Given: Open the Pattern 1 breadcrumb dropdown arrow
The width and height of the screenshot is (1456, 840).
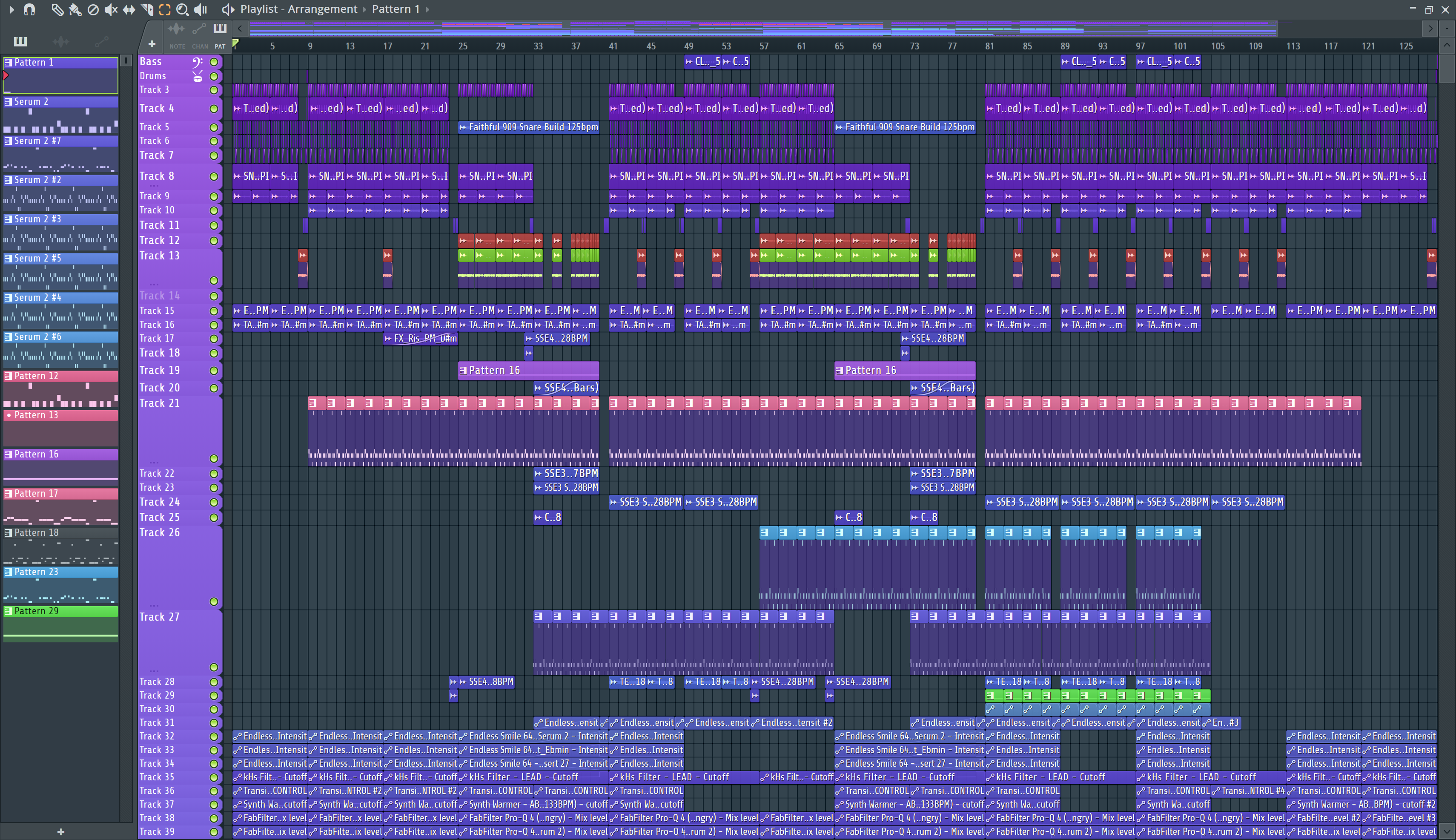Looking at the screenshot, I should tap(427, 9).
